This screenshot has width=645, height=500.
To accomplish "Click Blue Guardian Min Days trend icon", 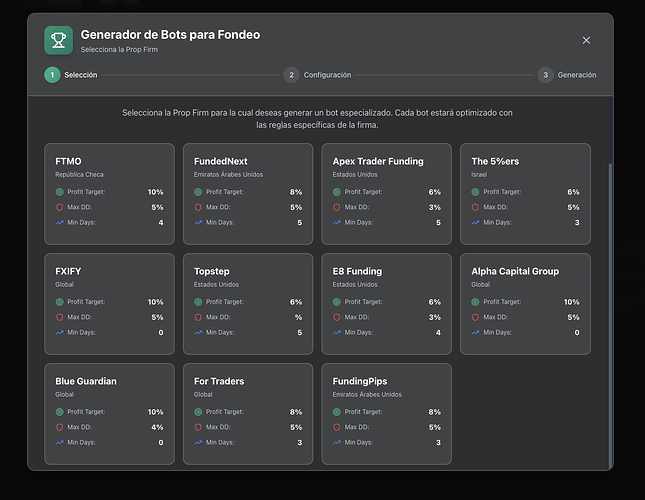I will [x=60, y=442].
